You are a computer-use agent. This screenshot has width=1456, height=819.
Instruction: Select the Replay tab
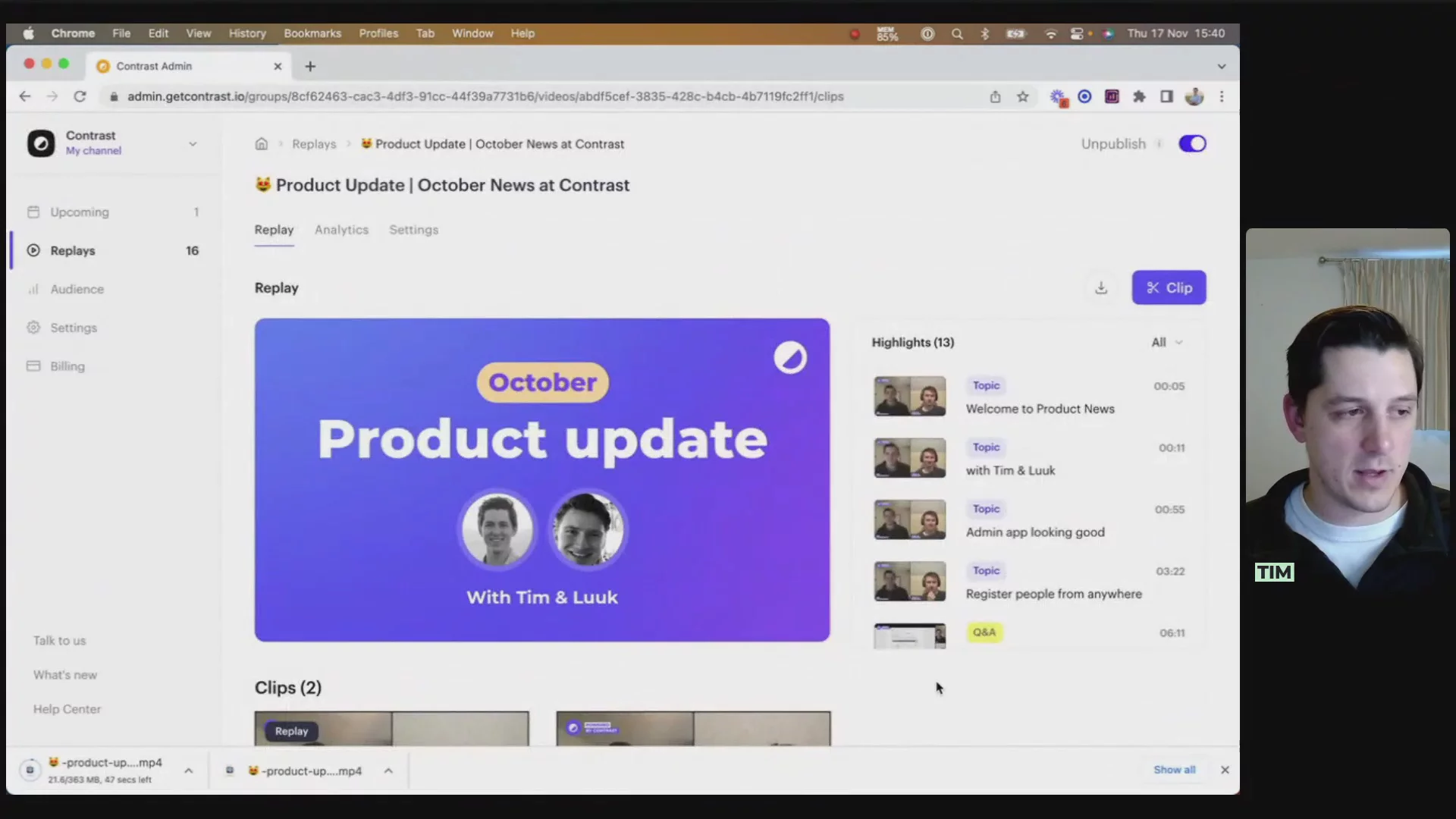274,230
